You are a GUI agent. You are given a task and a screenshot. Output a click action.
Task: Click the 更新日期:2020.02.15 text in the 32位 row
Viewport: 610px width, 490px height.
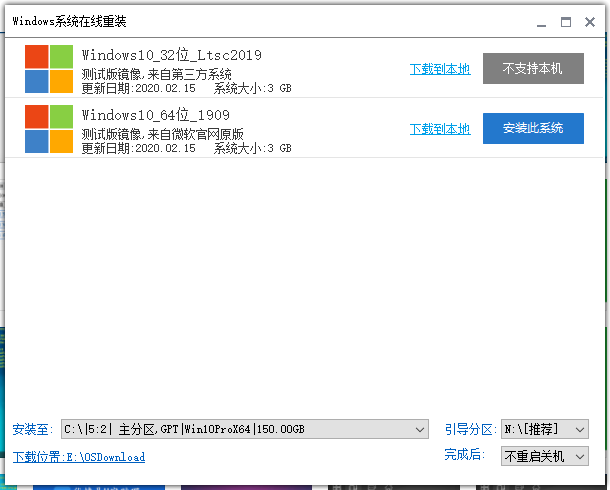(138, 88)
